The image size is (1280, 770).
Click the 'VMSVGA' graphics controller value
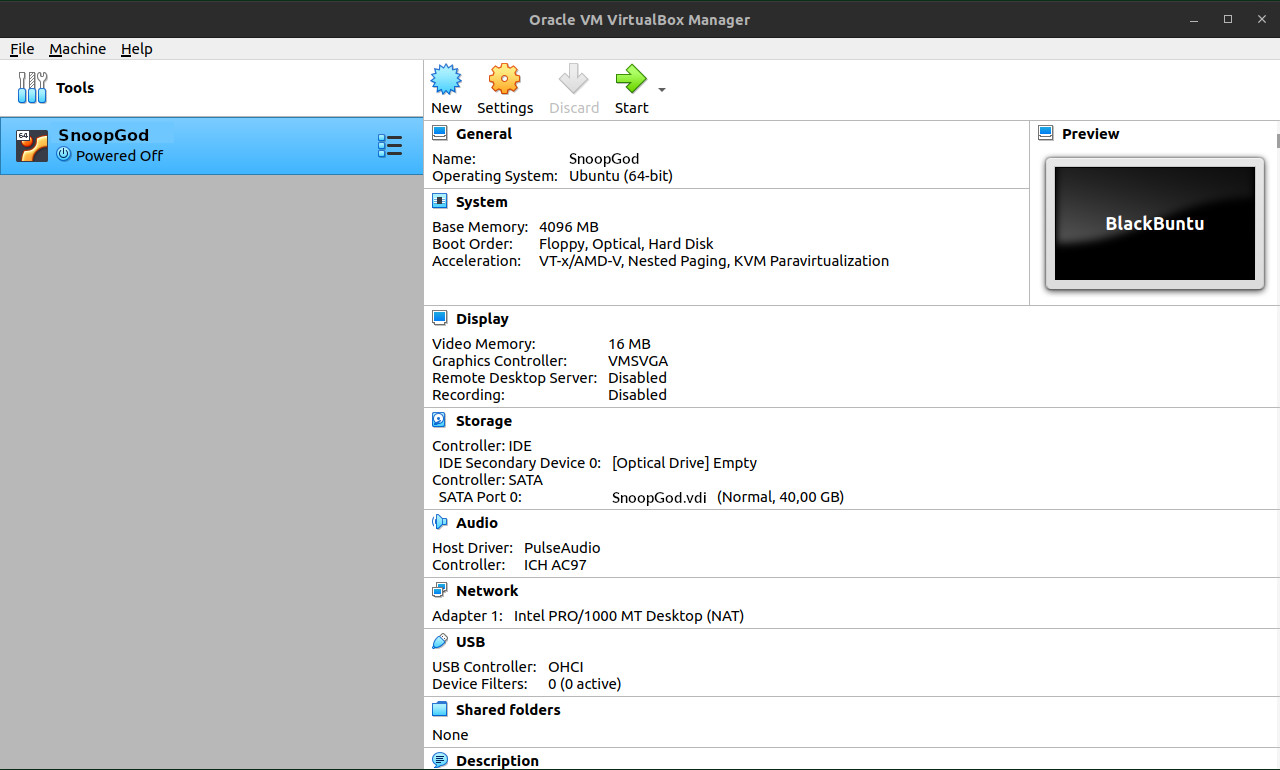[638, 361]
